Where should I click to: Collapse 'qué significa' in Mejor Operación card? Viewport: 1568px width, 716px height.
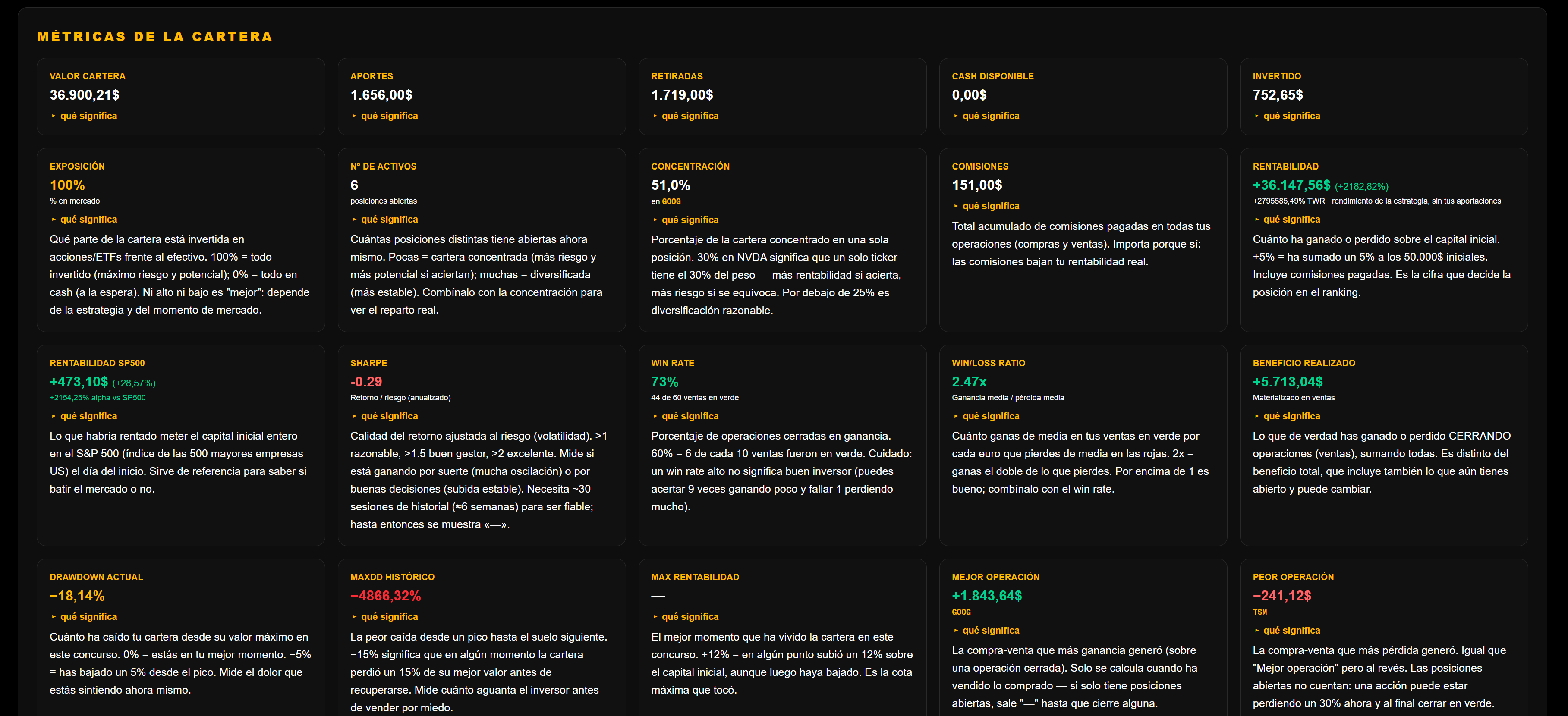pos(986,630)
